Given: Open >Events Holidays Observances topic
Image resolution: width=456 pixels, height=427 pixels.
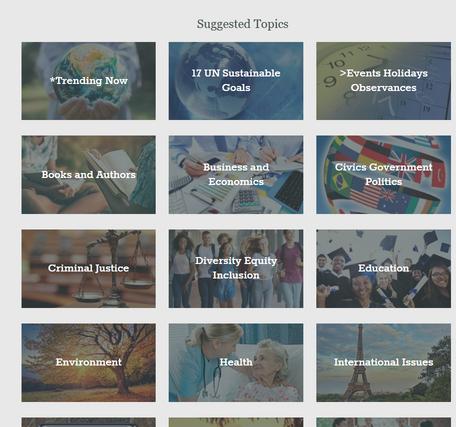Looking at the screenshot, I should tap(383, 81).
